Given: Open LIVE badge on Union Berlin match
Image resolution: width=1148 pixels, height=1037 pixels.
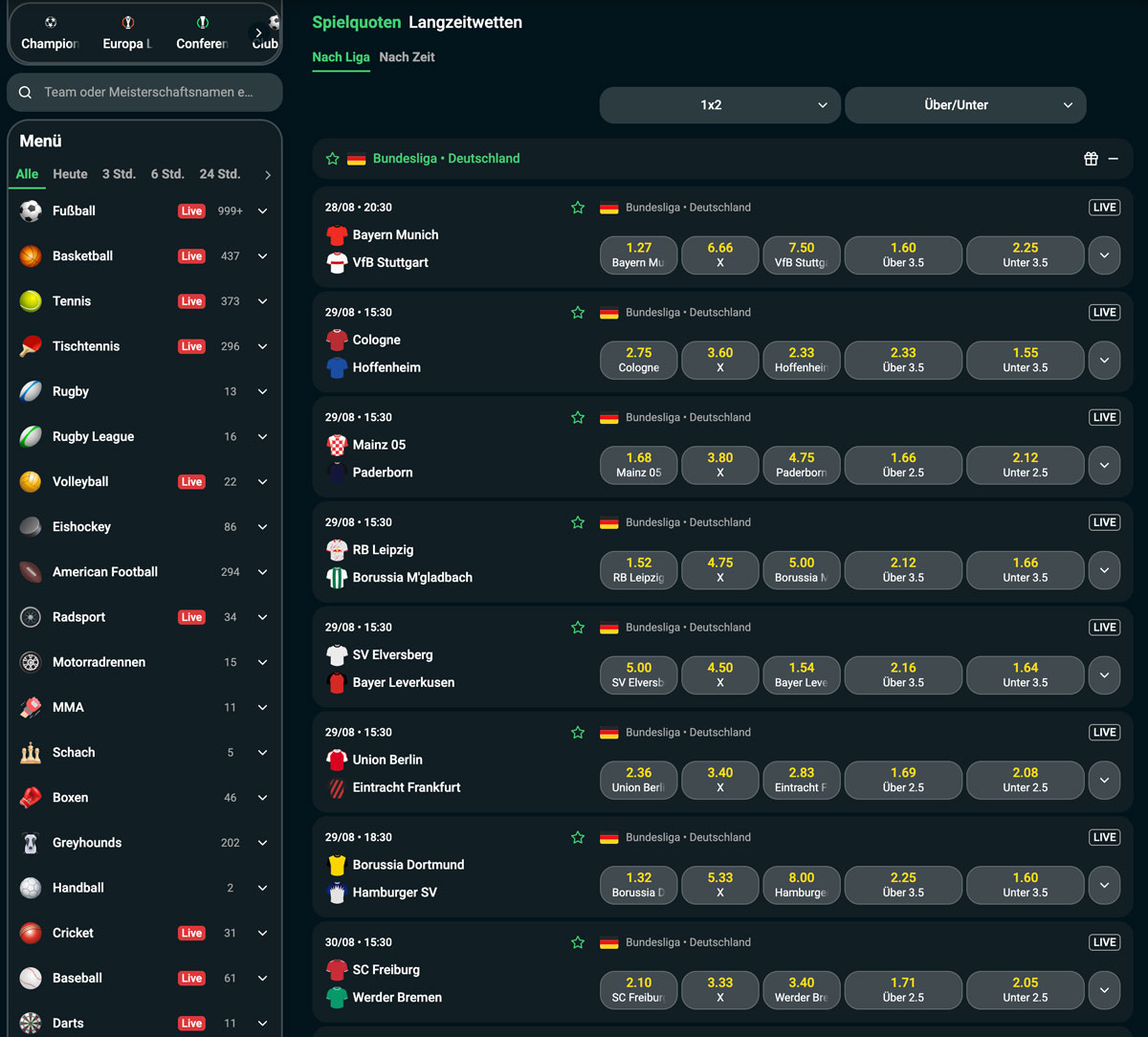Looking at the screenshot, I should 1105,733.
